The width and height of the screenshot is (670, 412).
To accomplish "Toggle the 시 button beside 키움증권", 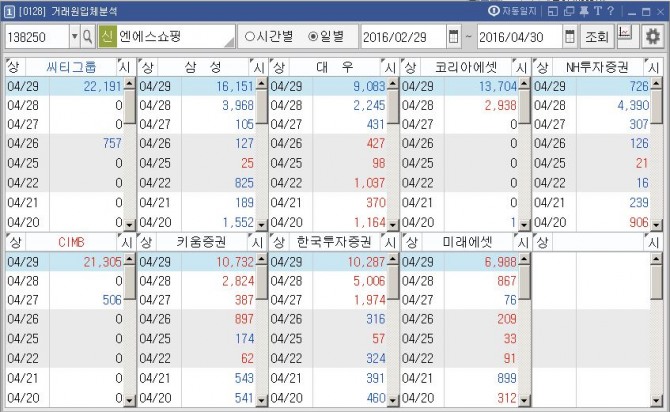I will pyautogui.click(x=257, y=242).
